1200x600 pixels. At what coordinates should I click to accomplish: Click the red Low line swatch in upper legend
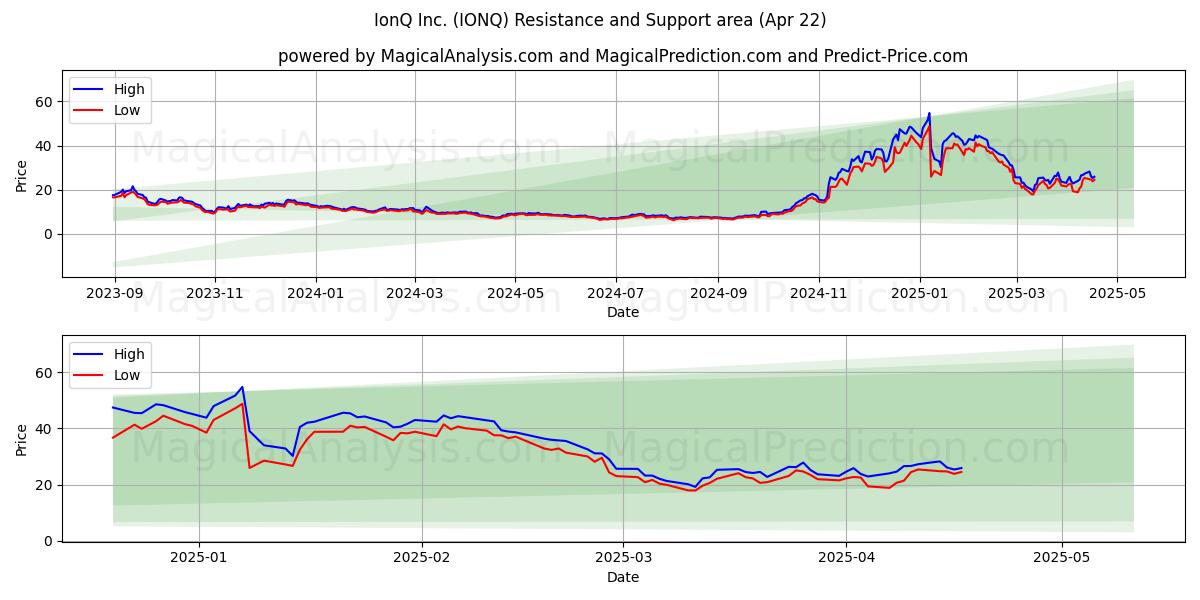(x=88, y=111)
